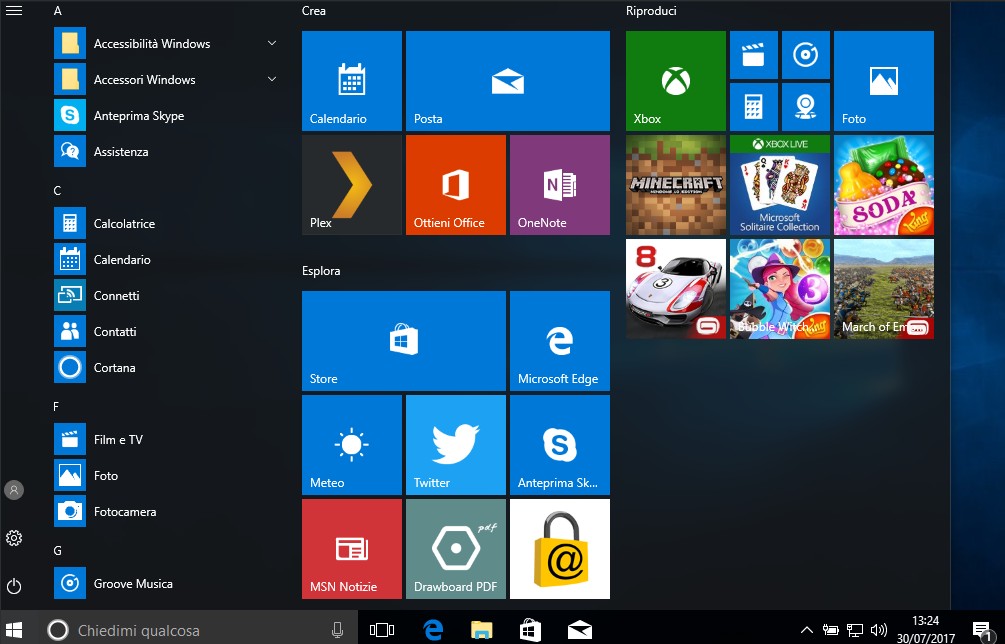Viewport: 1005px width, 644px height.
Task: Open Calendario from the app list
Action: pos(168,260)
